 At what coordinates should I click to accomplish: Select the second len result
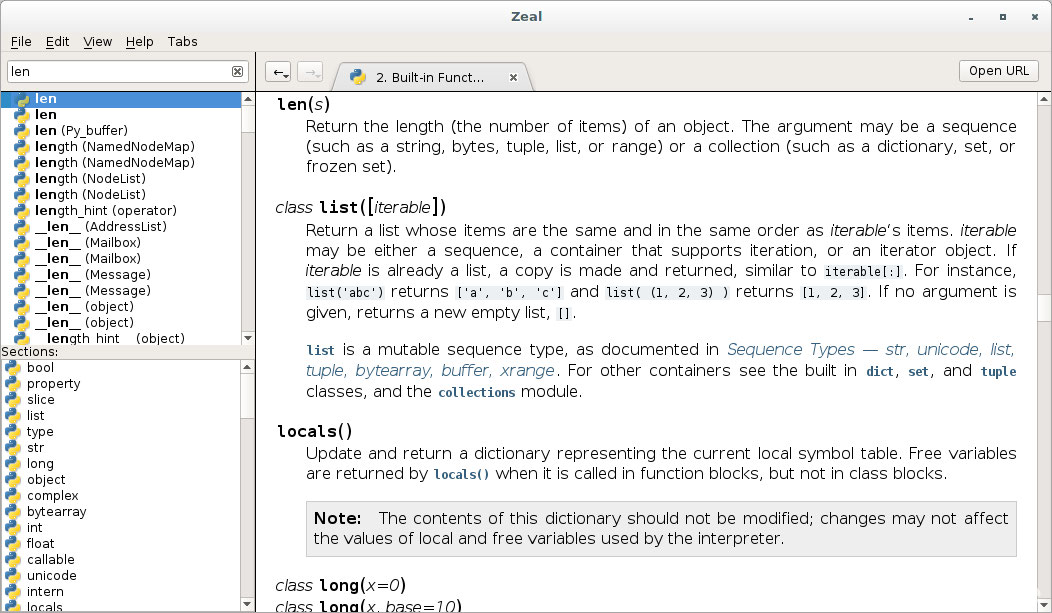[x=121, y=115]
